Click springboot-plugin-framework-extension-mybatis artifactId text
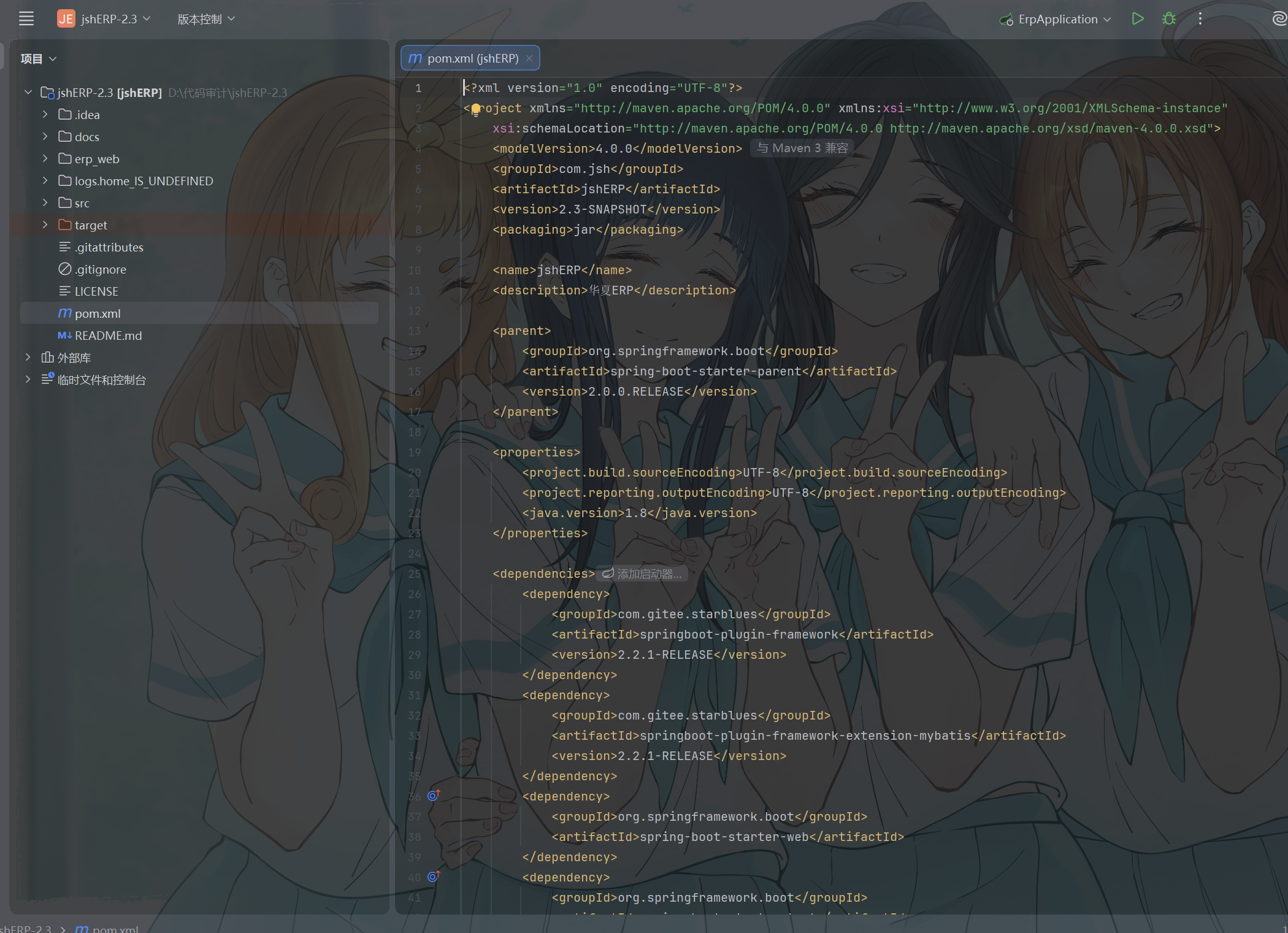 click(x=805, y=735)
